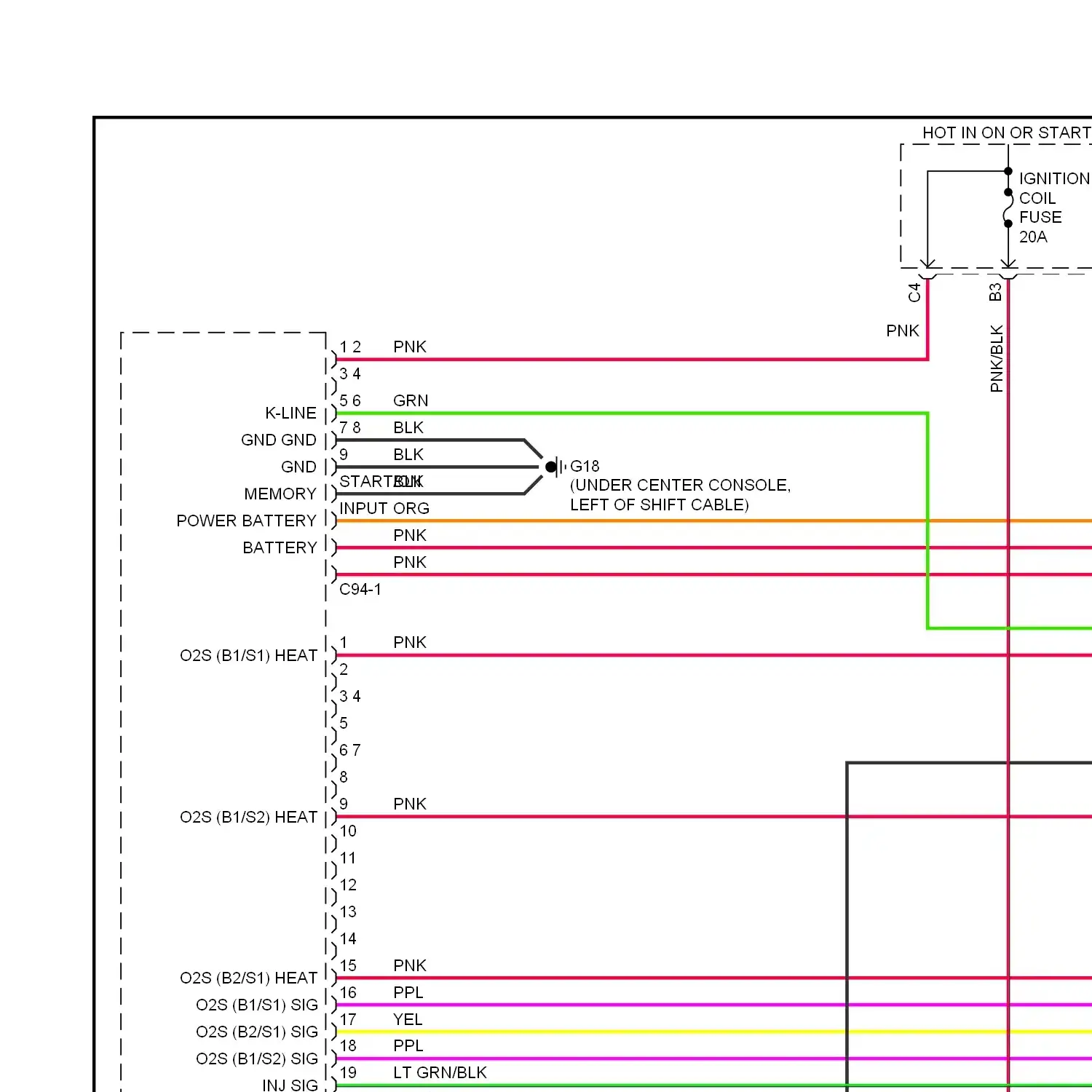The image size is (1092, 1092).
Task: Click the yellow O2S (B2/S1) SIG wire
Action: [x=713, y=1032]
